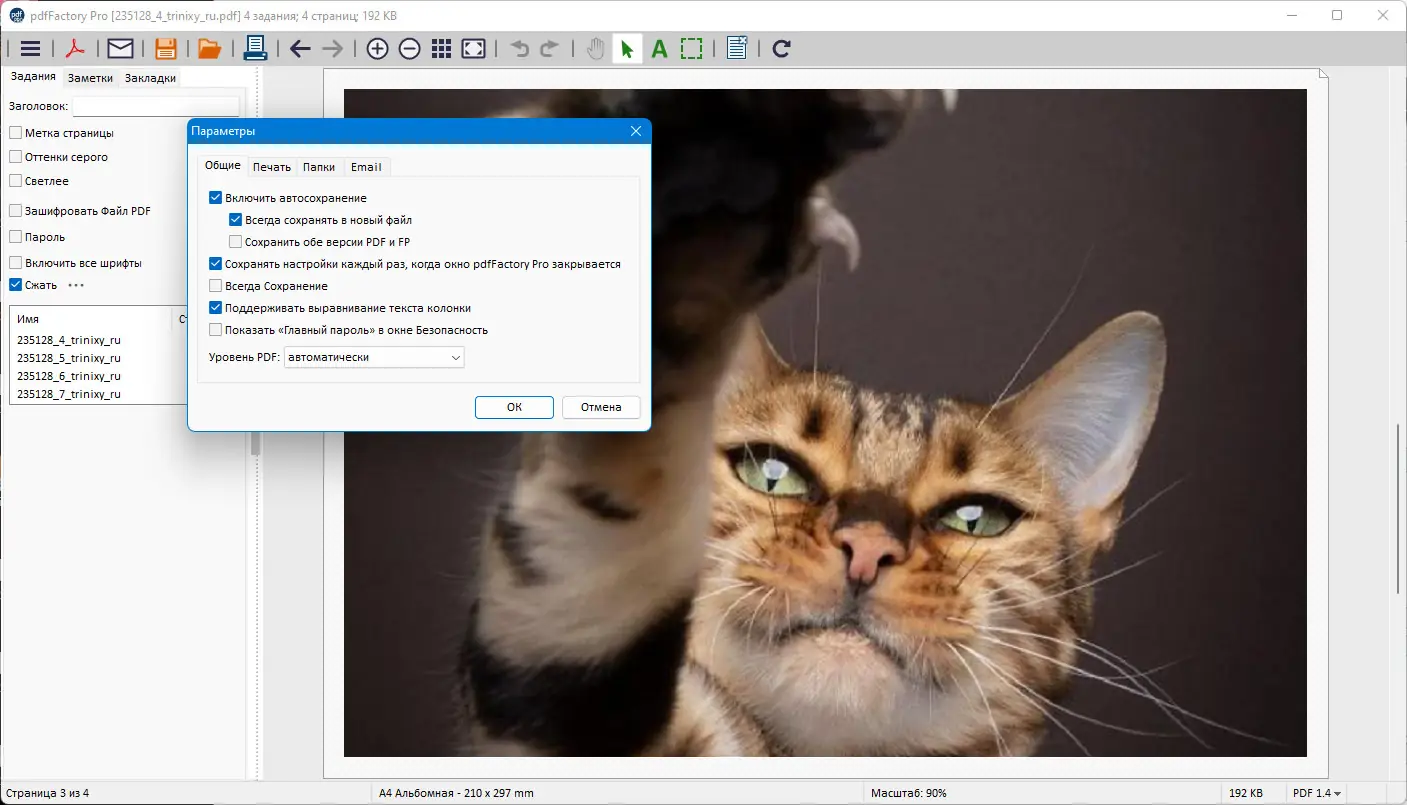
Task: Select the text tool 'A'
Action: pyautogui.click(x=659, y=48)
